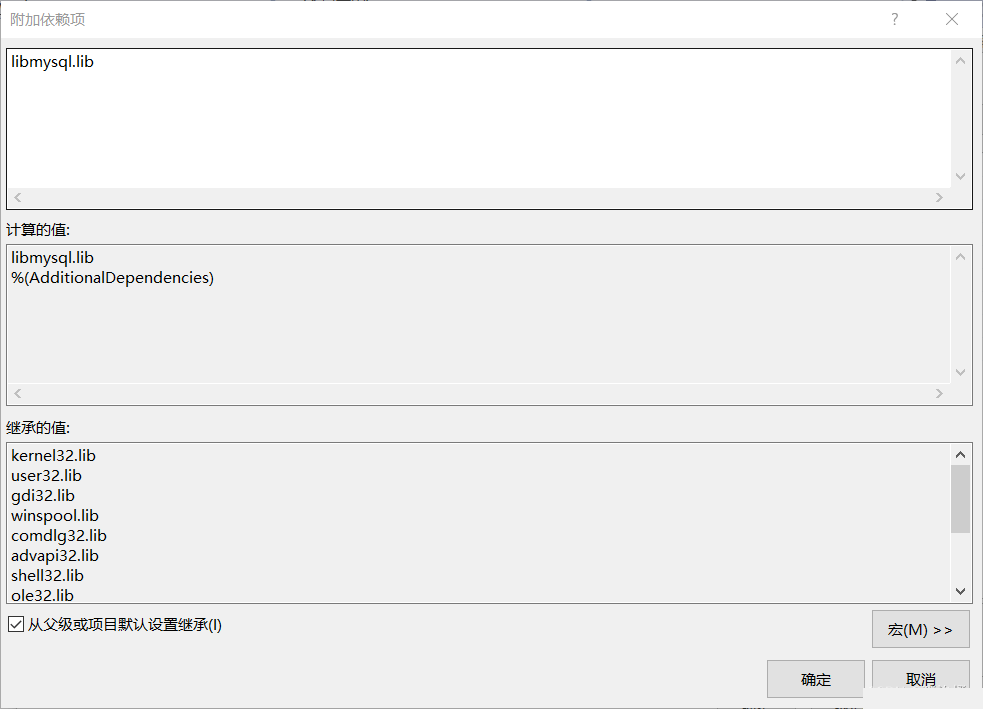
Task: Open the macros panel with 宏(M) >> button
Action: pos(919,628)
